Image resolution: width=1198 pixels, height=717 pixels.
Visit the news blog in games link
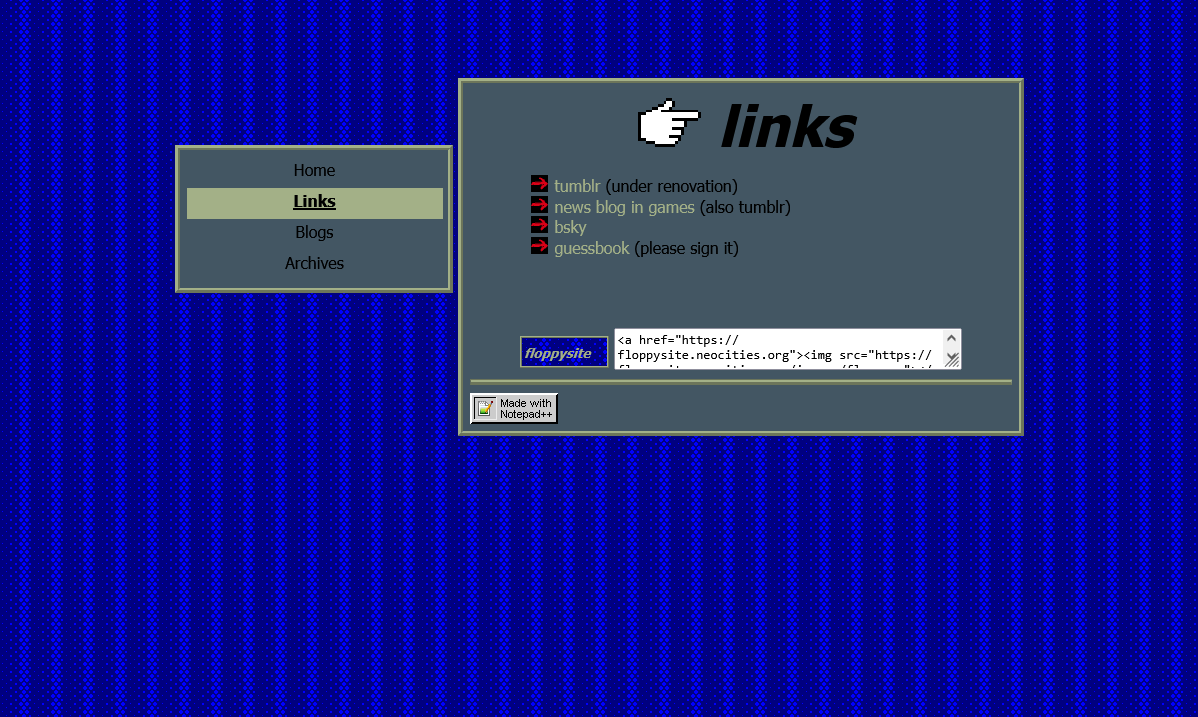click(x=624, y=207)
